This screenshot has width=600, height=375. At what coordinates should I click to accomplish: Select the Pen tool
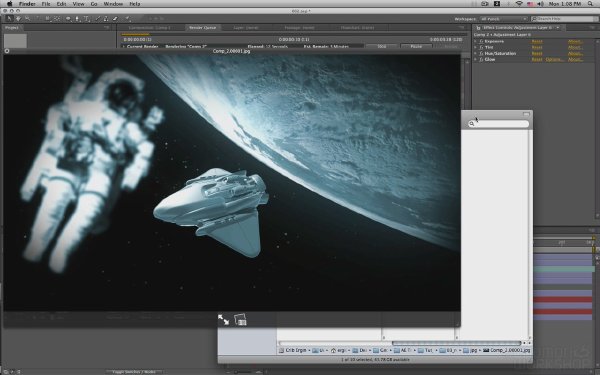point(77,18)
